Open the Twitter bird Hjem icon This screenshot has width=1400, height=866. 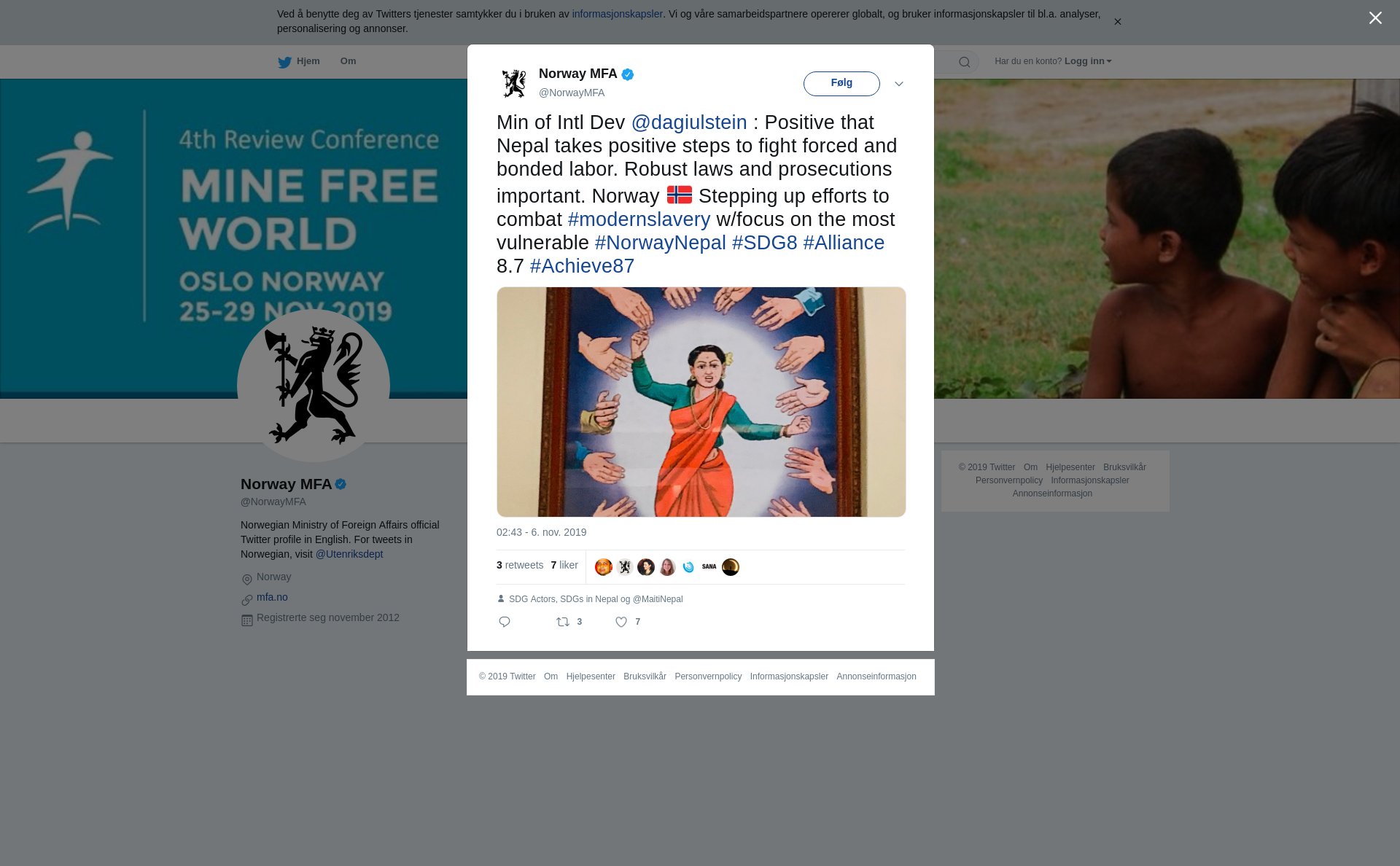(x=284, y=62)
